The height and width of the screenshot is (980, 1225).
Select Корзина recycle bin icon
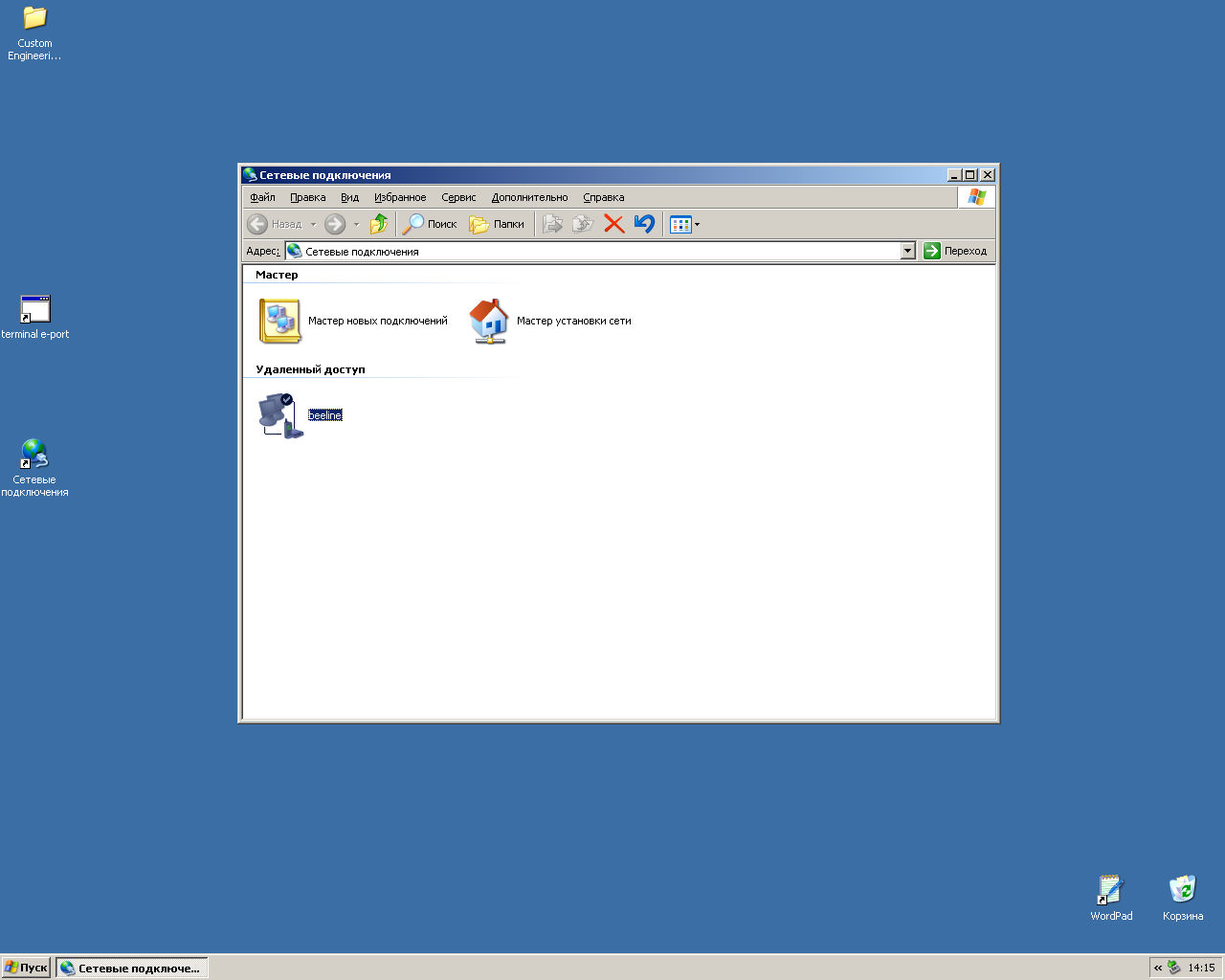click(1183, 898)
